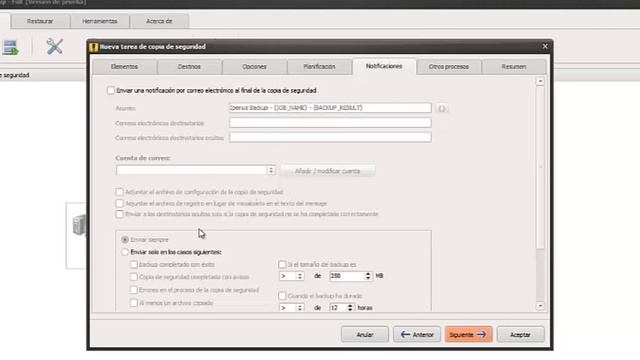Open the wrench and screwdriver tools icon
The width and height of the screenshot is (640, 360).
coord(54,47)
